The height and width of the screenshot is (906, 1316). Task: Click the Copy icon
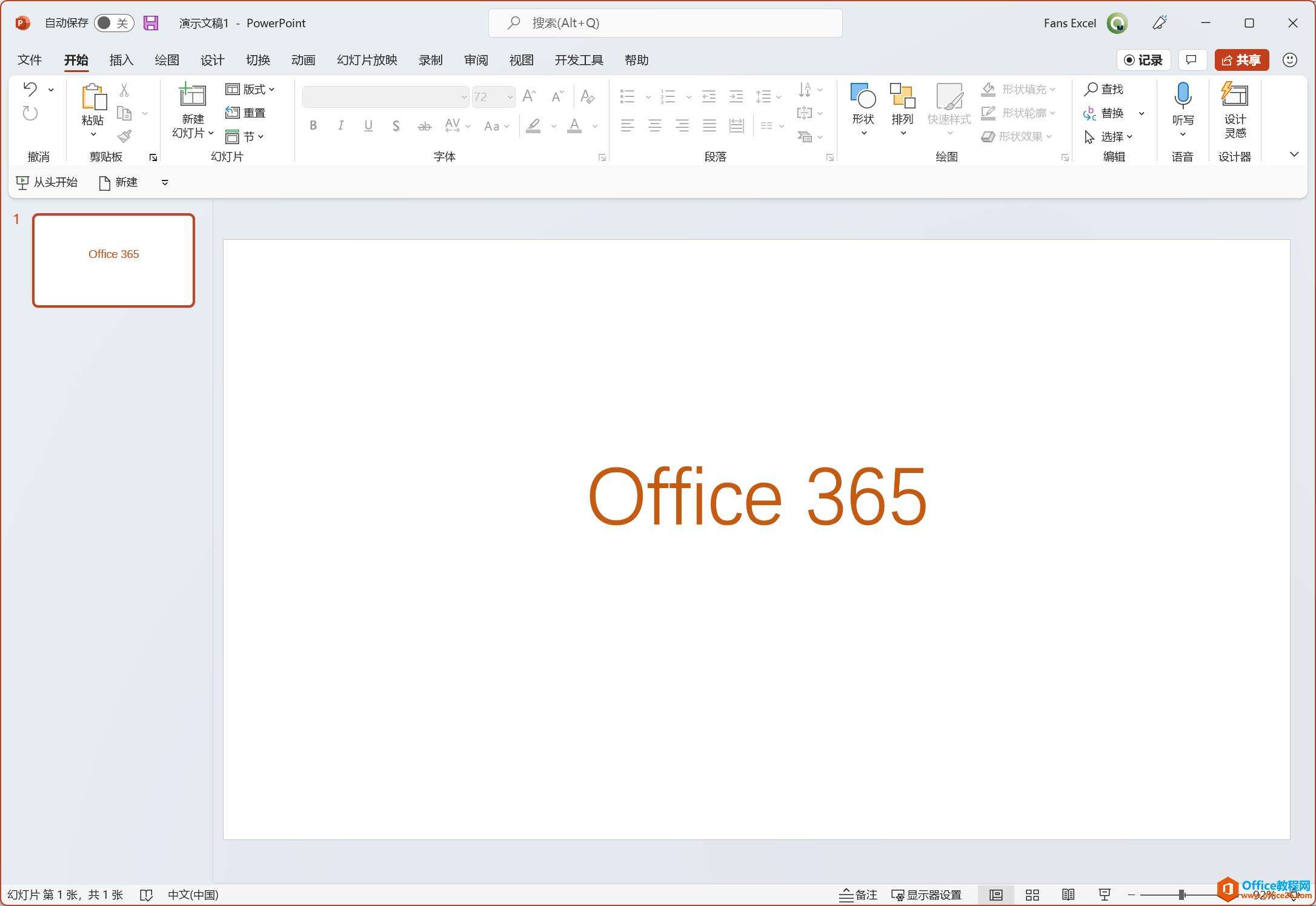point(124,113)
